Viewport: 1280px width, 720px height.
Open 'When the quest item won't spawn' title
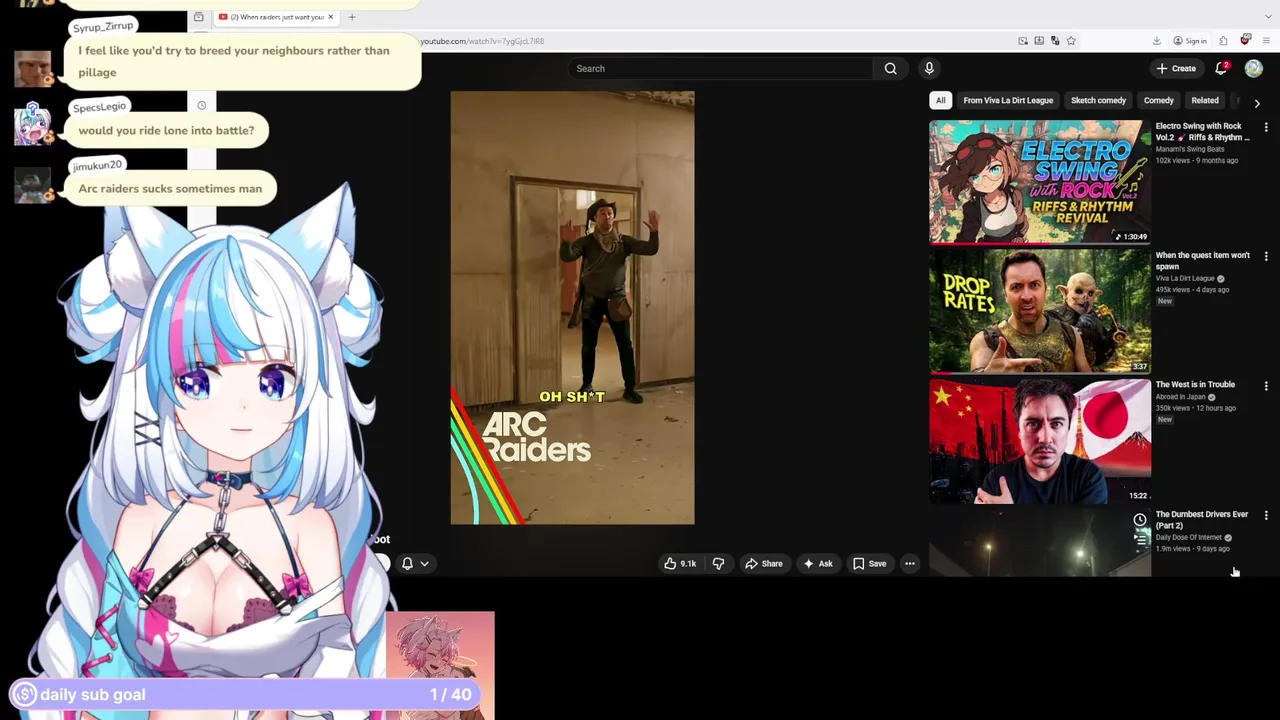tap(1203, 261)
